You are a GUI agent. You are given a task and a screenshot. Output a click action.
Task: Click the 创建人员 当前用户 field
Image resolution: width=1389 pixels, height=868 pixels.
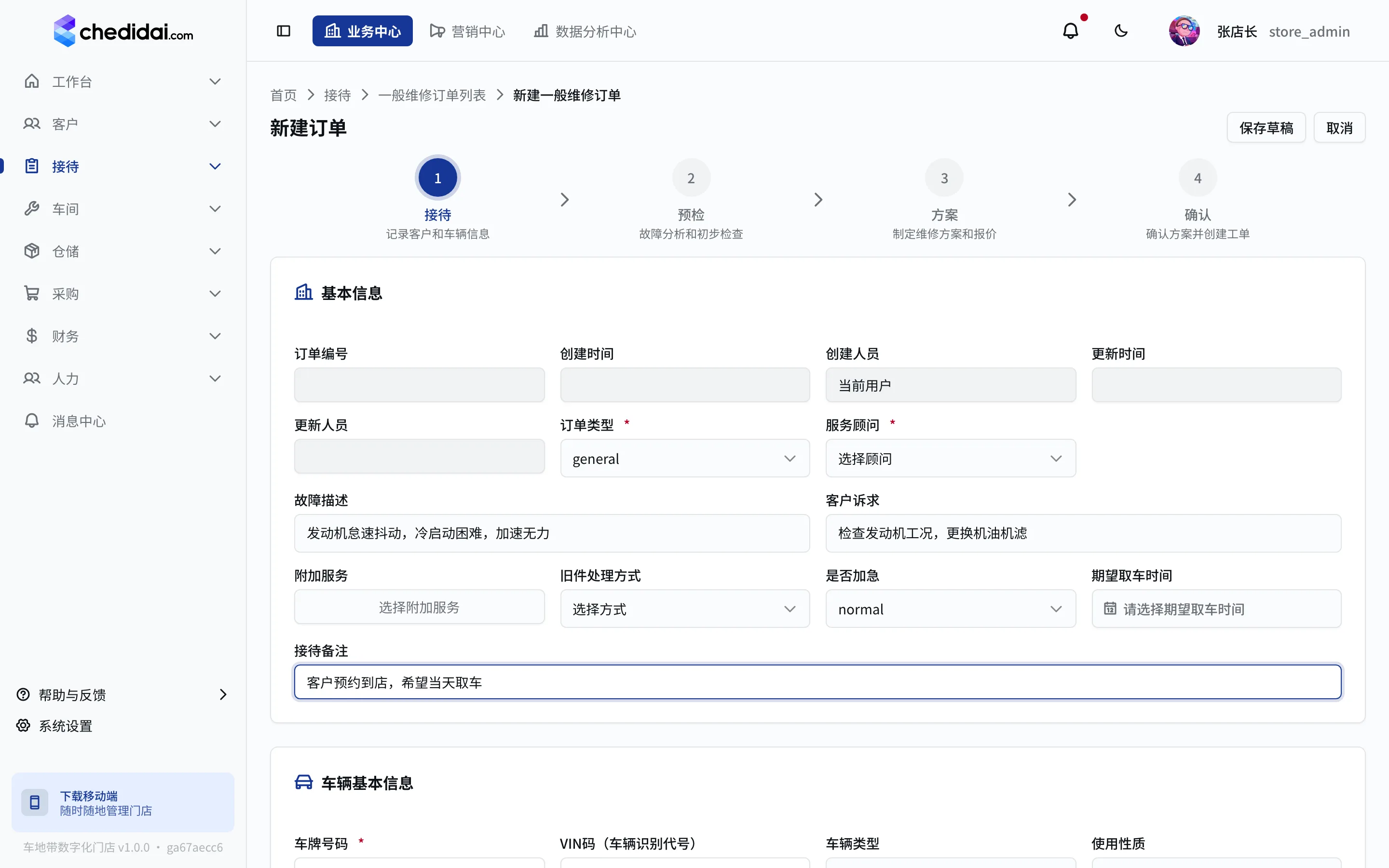[x=951, y=385]
